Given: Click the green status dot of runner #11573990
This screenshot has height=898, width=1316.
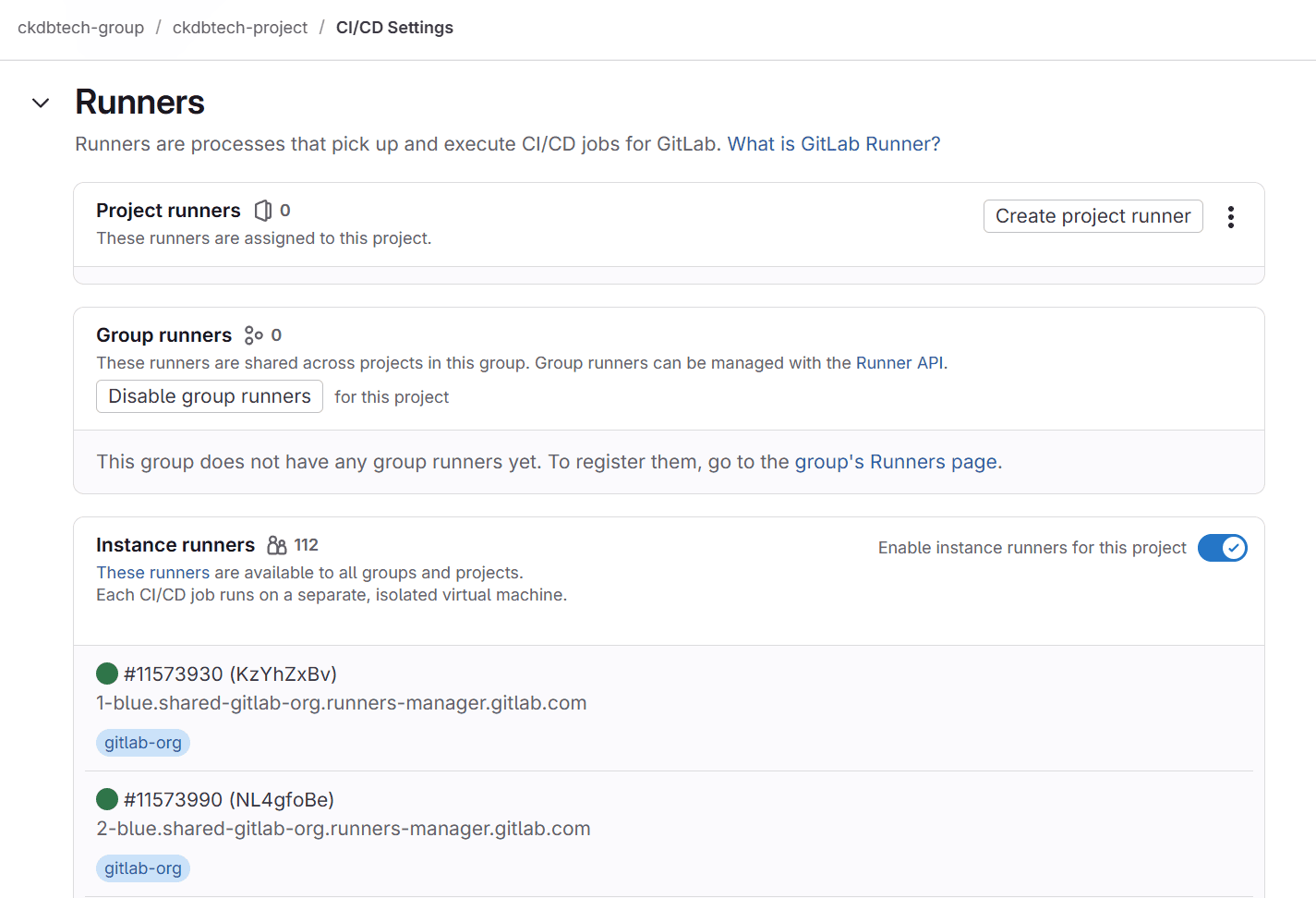Looking at the screenshot, I should (x=106, y=799).
